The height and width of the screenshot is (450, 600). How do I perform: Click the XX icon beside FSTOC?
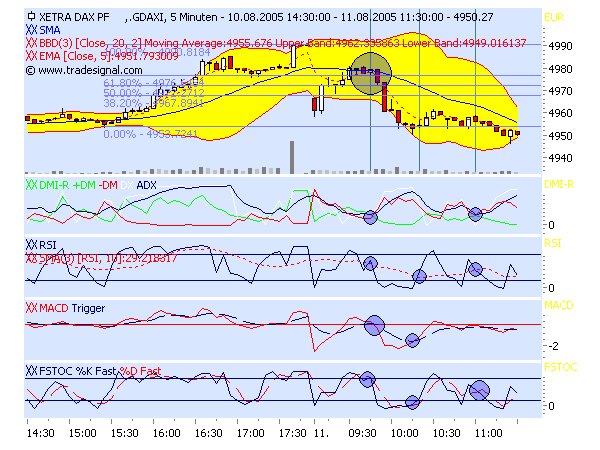[x=32, y=371]
